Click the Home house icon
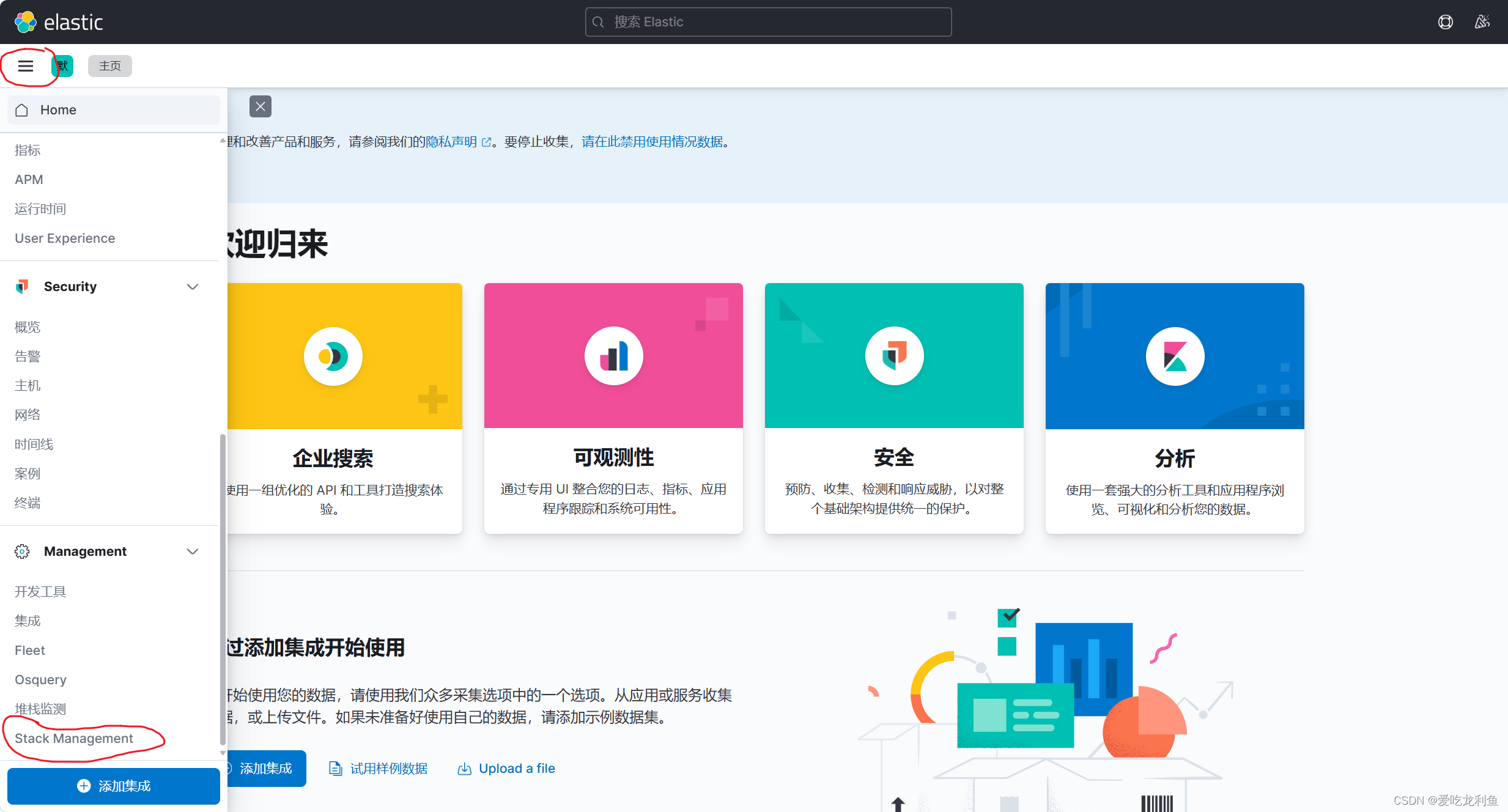This screenshot has width=1508, height=812. click(x=22, y=110)
